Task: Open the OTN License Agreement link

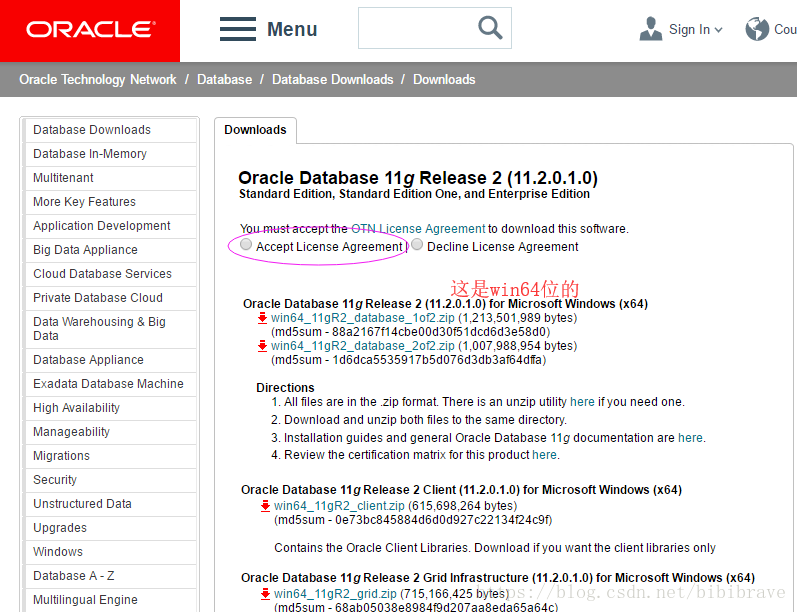Action: coord(418,229)
